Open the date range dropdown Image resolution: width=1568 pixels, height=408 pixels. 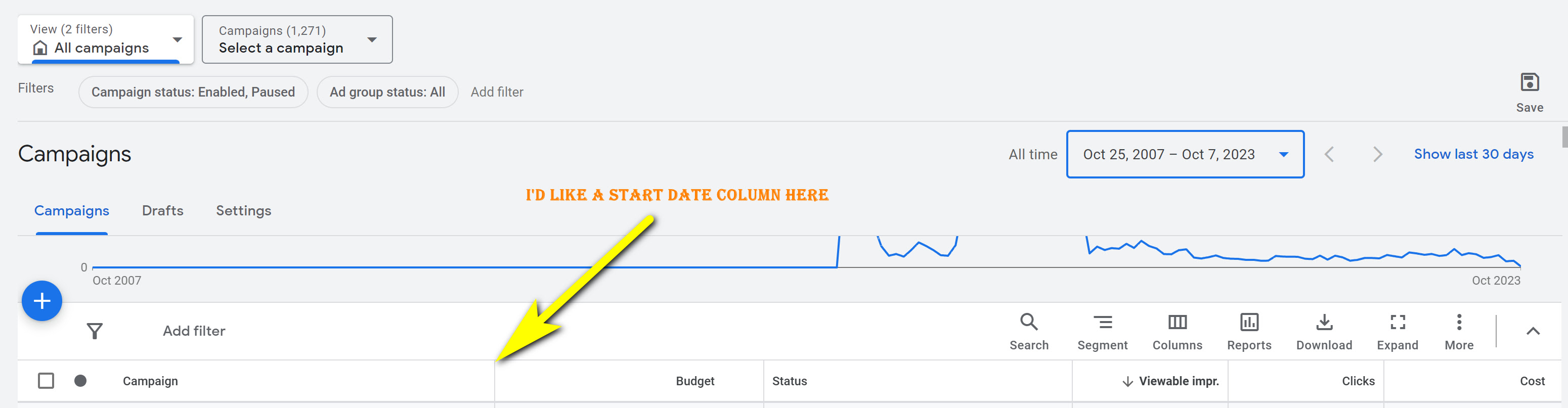[1185, 154]
